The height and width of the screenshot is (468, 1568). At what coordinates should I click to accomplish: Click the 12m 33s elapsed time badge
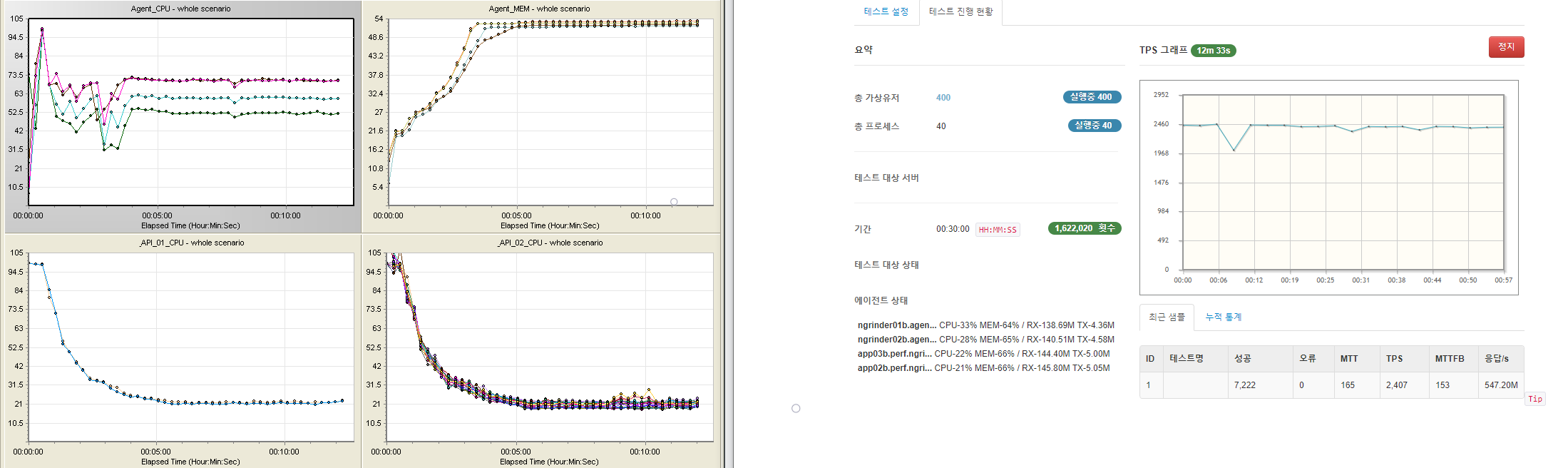point(1213,51)
